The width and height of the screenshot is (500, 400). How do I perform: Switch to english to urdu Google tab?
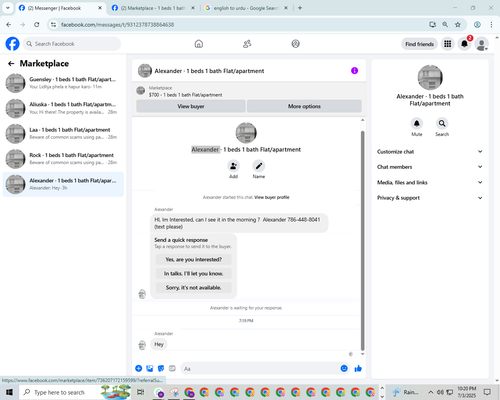pos(246,8)
